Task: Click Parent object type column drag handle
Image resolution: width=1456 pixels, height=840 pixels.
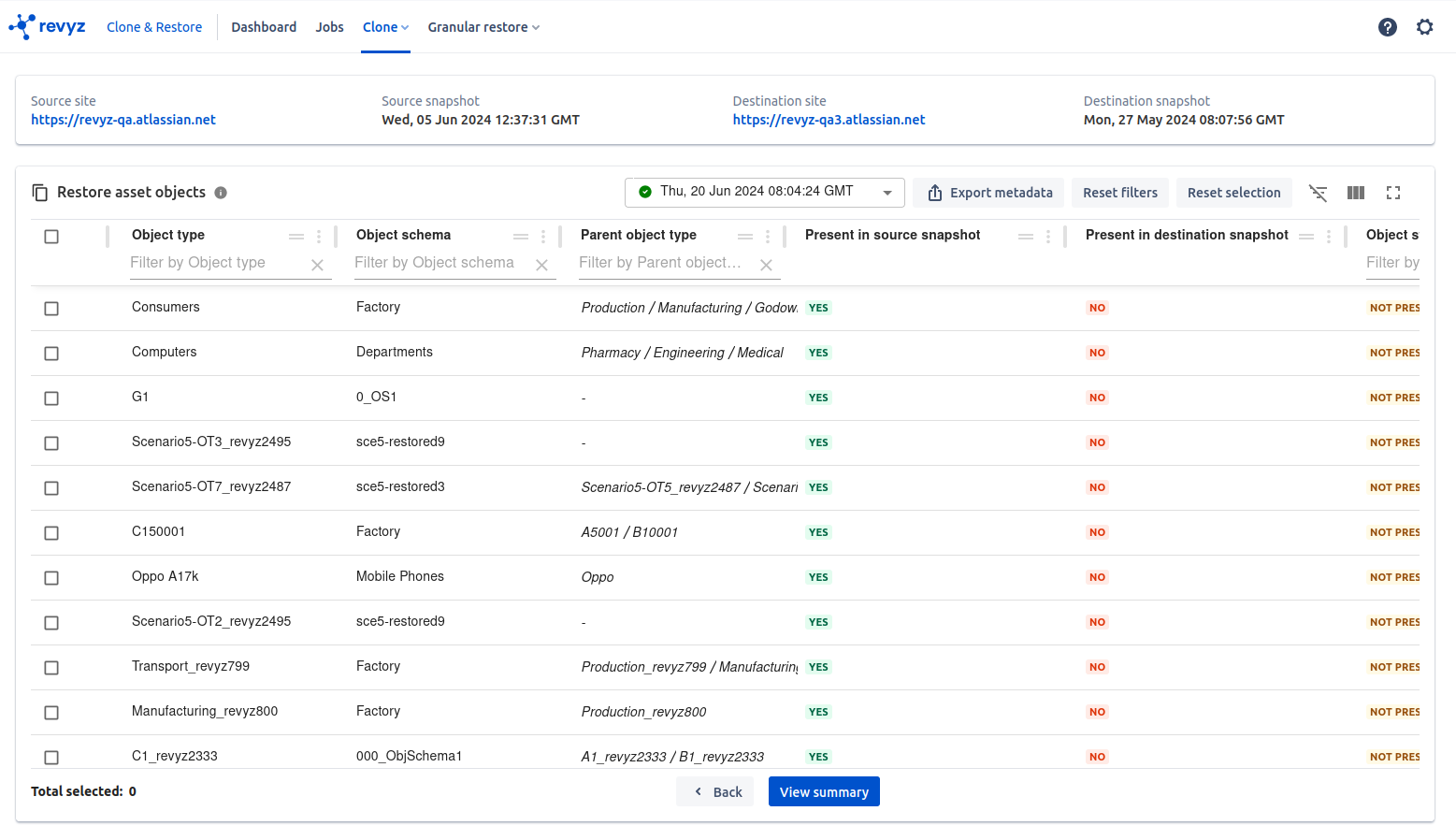Action: coord(745,237)
